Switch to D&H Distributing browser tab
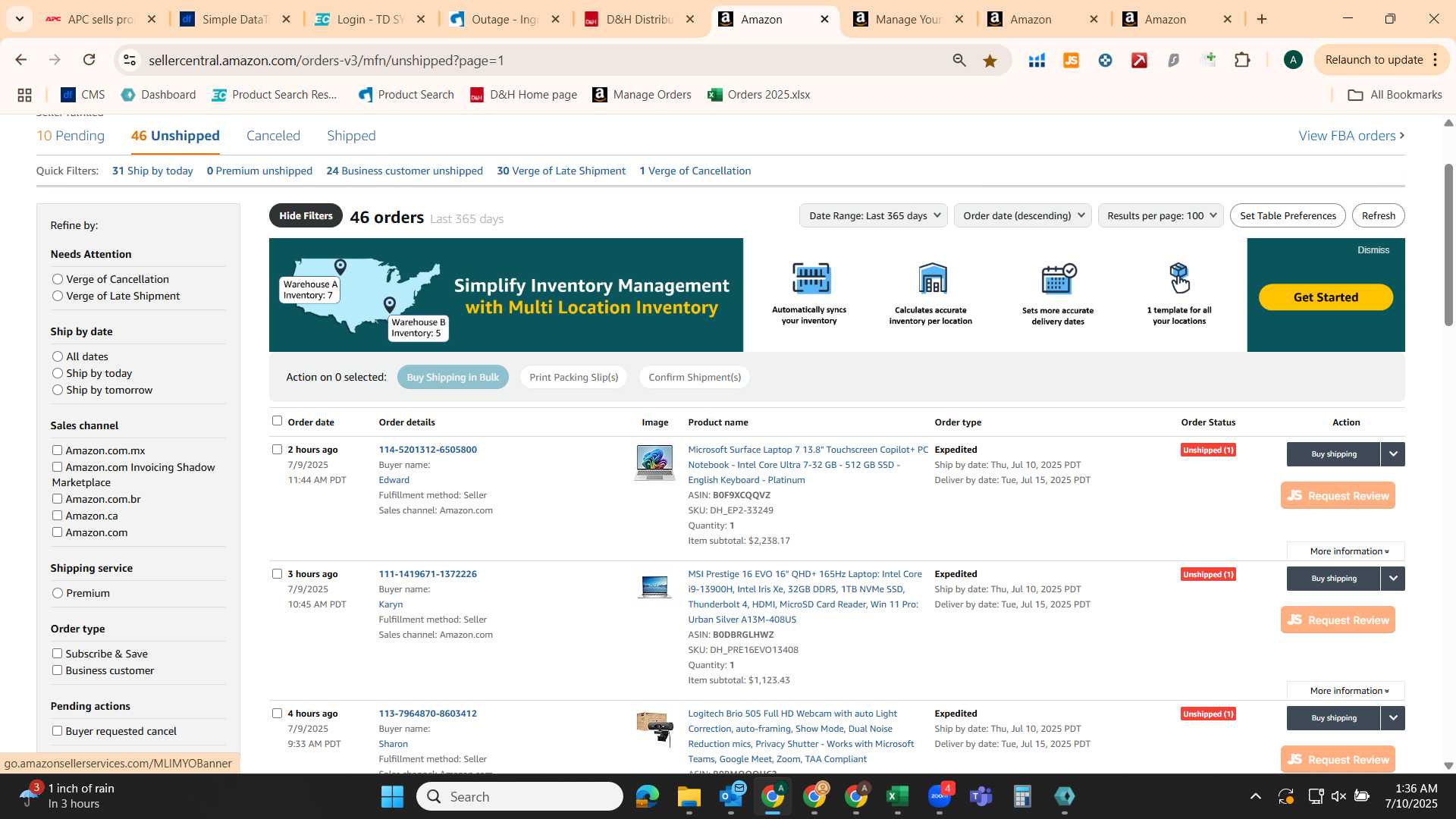1456x819 pixels. (x=639, y=19)
